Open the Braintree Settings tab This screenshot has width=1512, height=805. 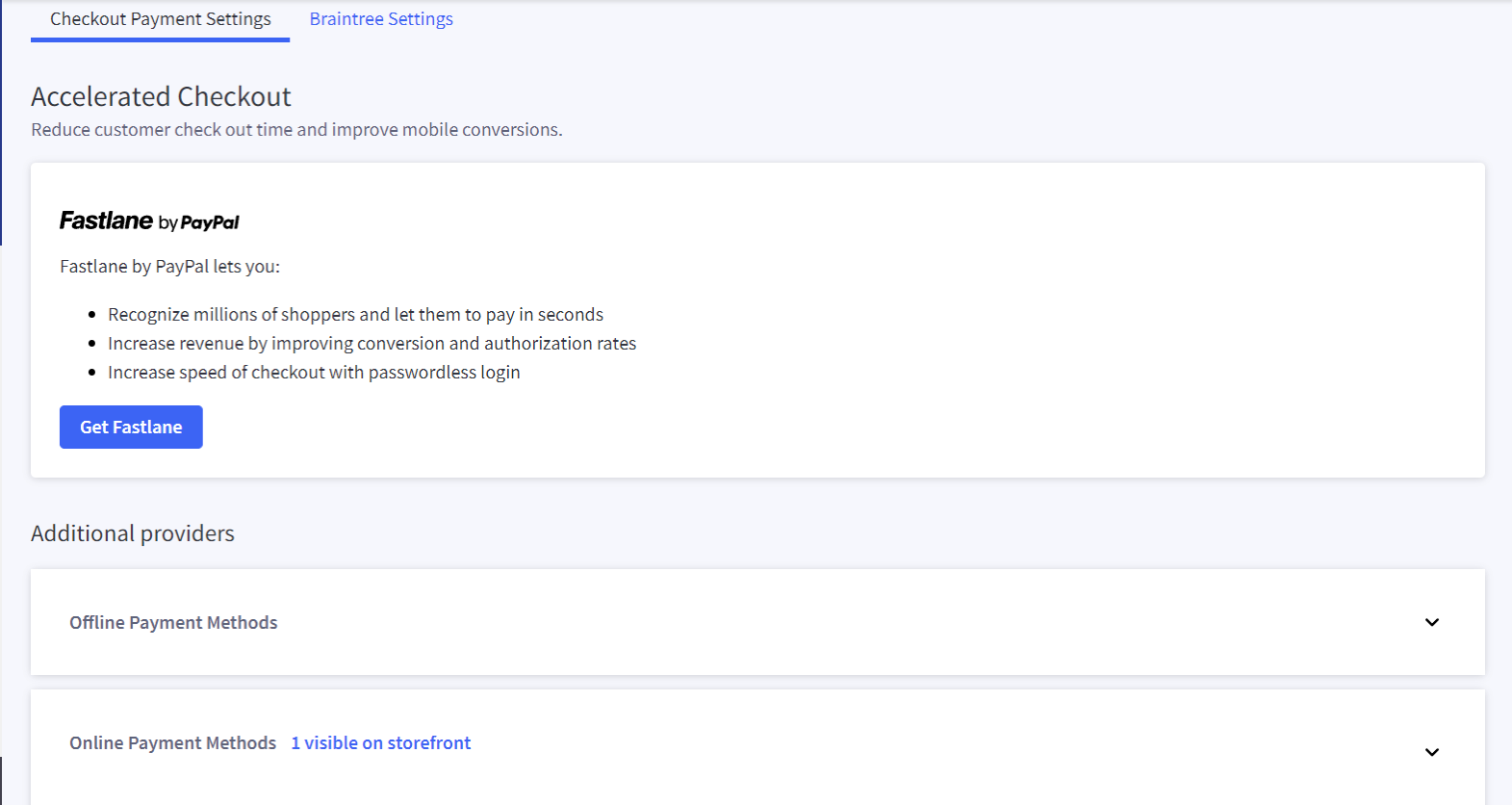(x=381, y=19)
